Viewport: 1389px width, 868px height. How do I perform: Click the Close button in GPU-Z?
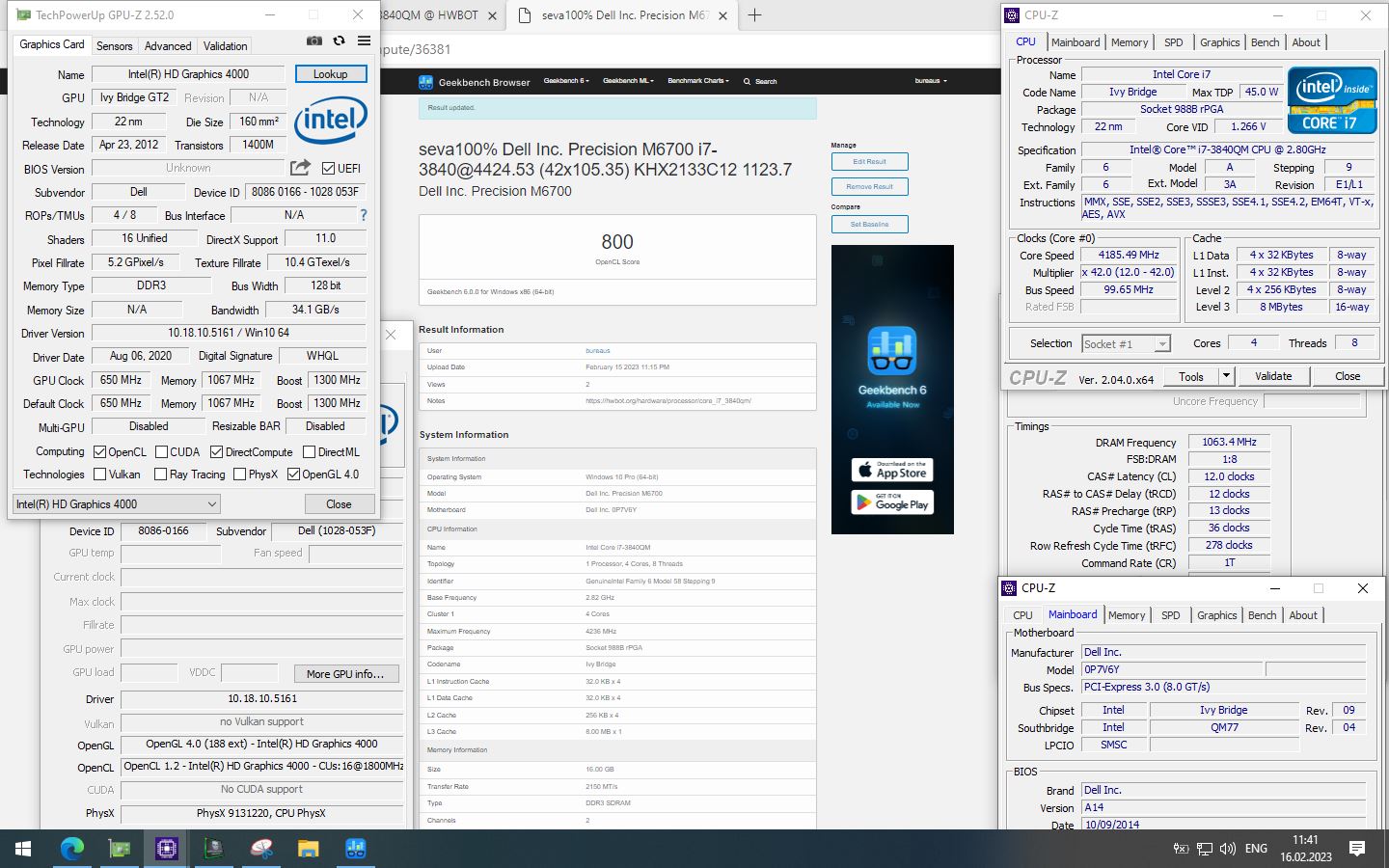click(x=339, y=504)
